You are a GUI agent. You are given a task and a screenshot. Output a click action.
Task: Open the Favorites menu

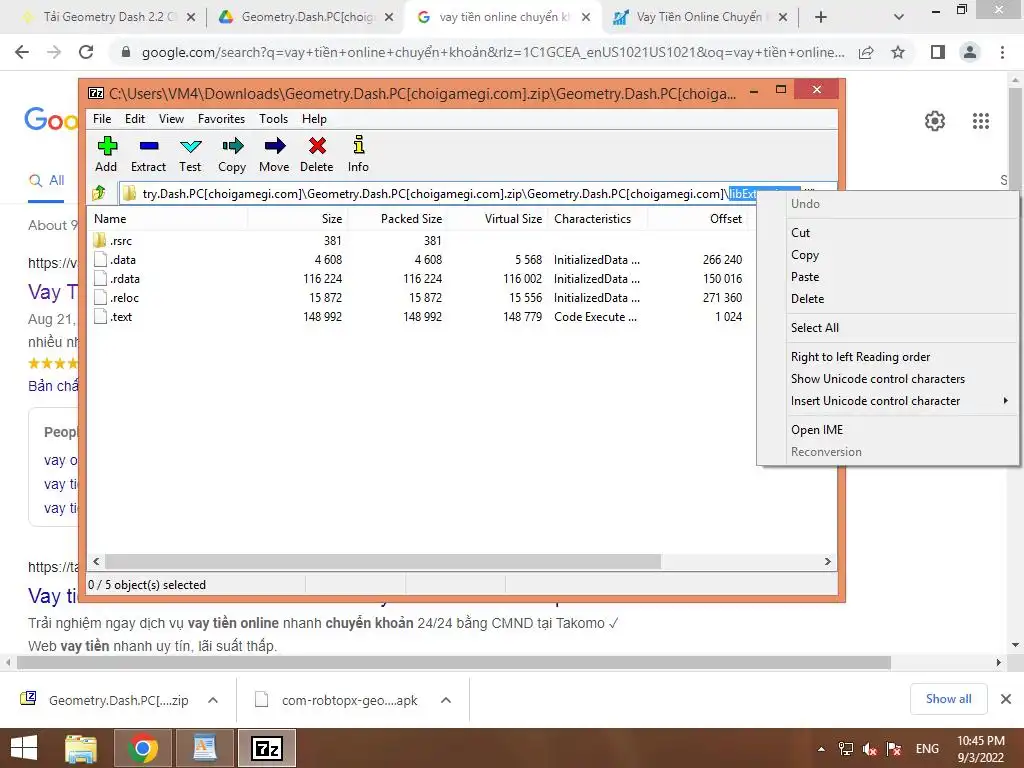click(221, 119)
